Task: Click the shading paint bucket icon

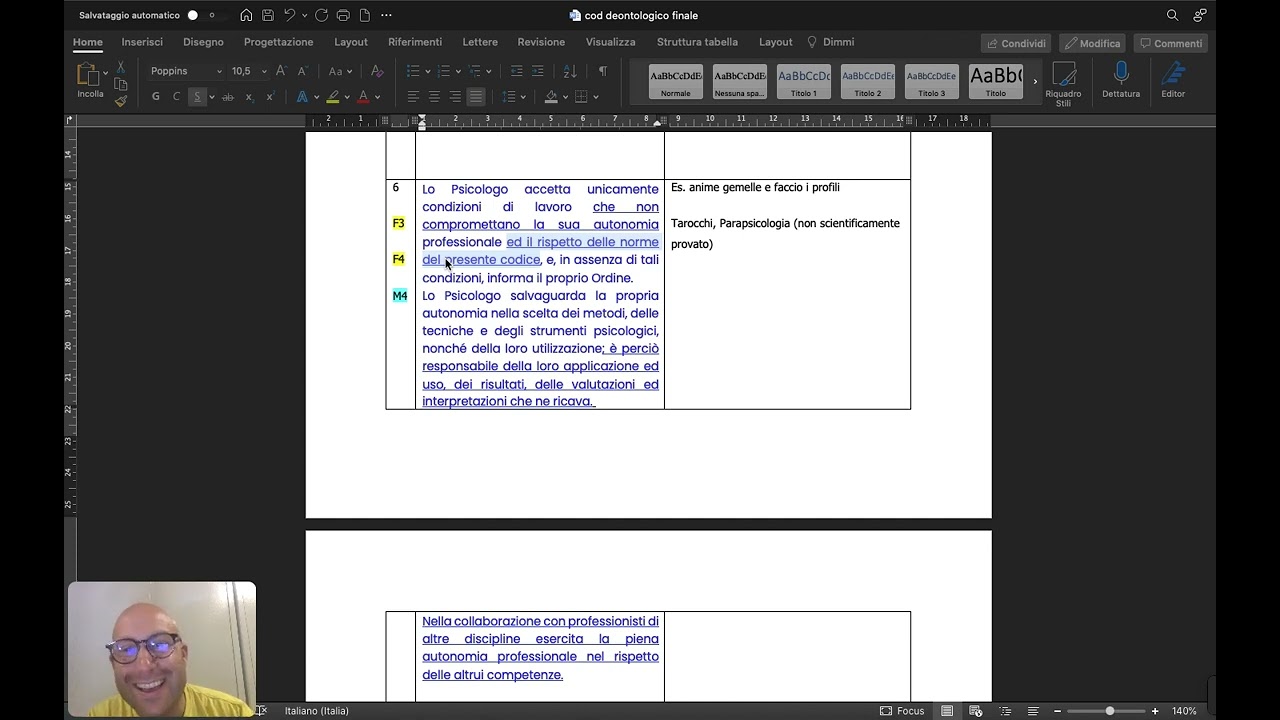Action: tap(551, 97)
